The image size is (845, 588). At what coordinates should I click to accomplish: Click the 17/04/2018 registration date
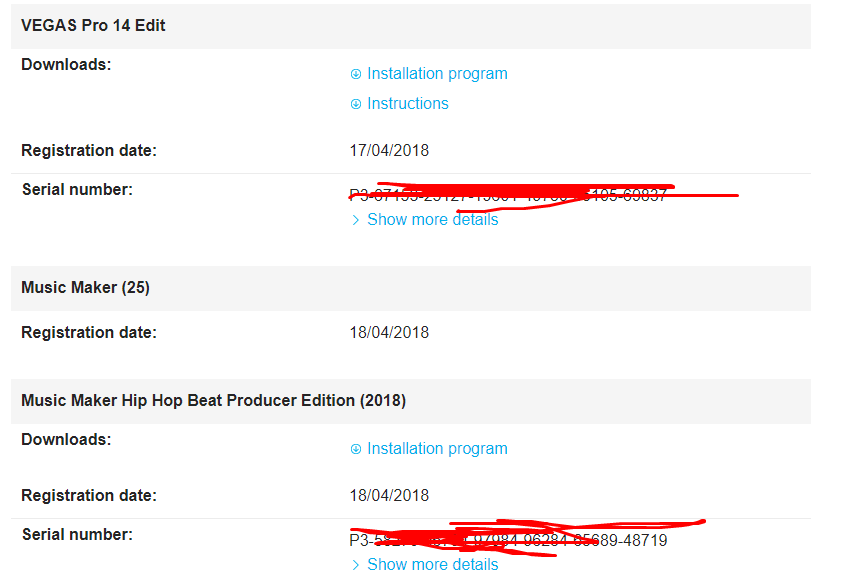coord(389,151)
